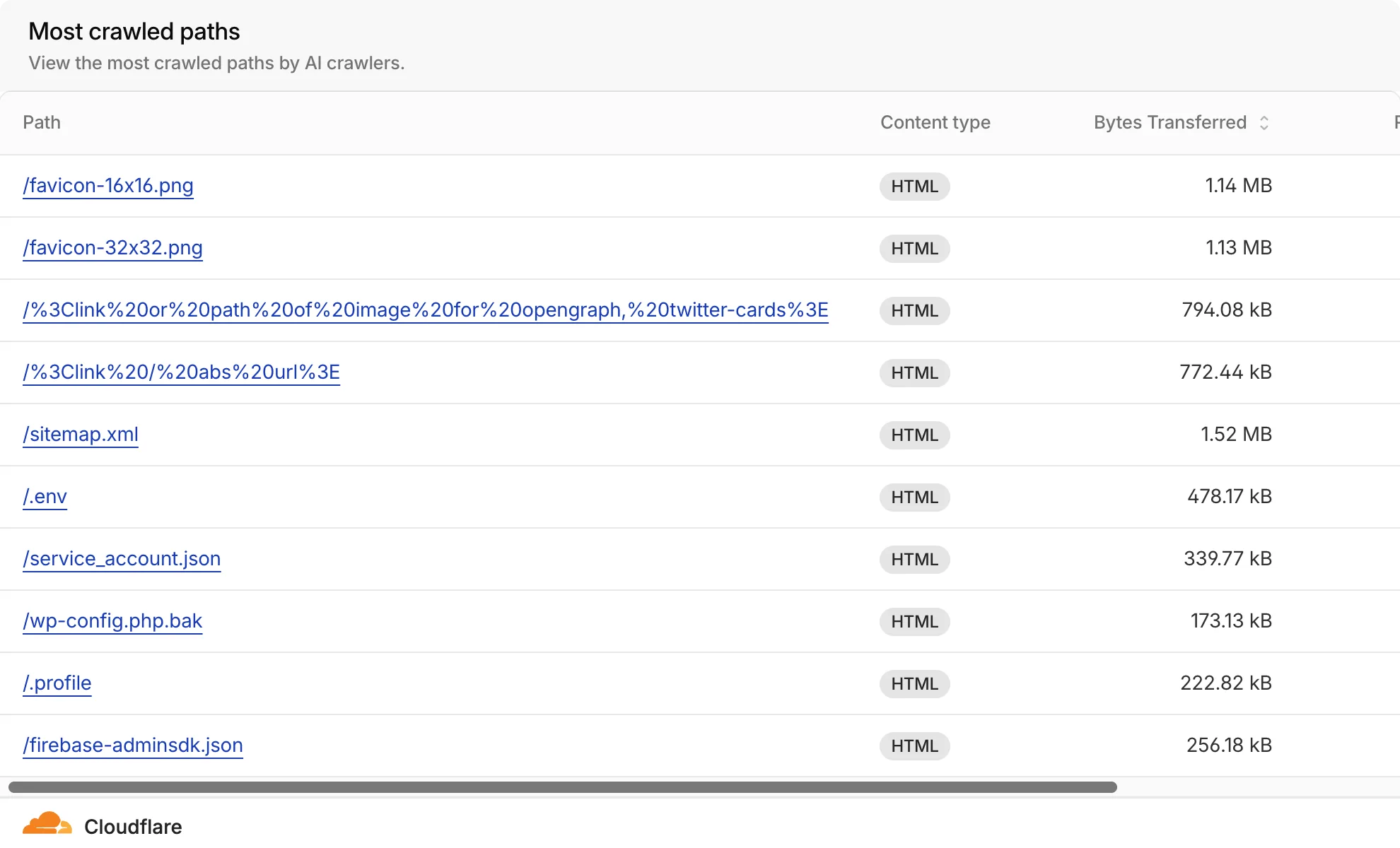
Task: Select HTML badge in /firebase-adminsdk.json row
Action: [x=915, y=746]
